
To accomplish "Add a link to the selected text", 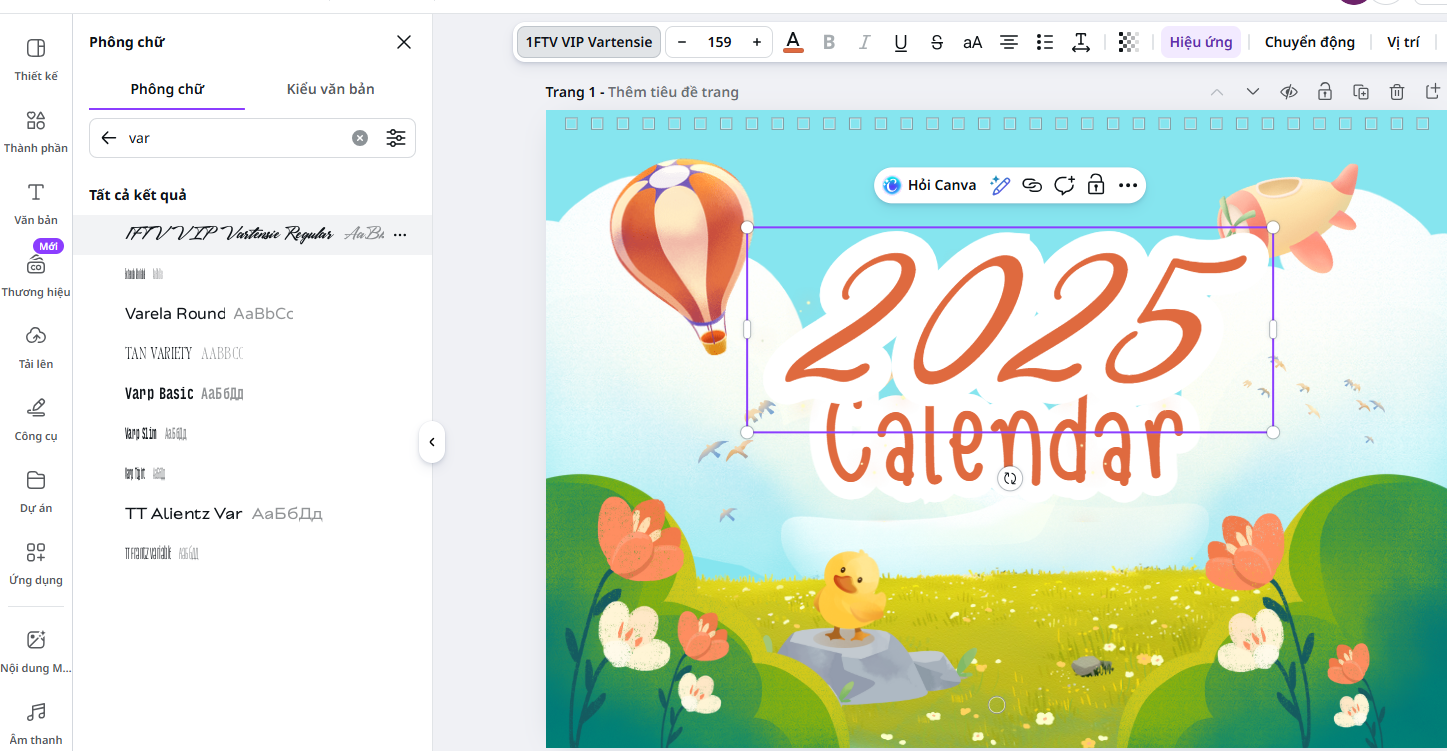I will (1032, 185).
